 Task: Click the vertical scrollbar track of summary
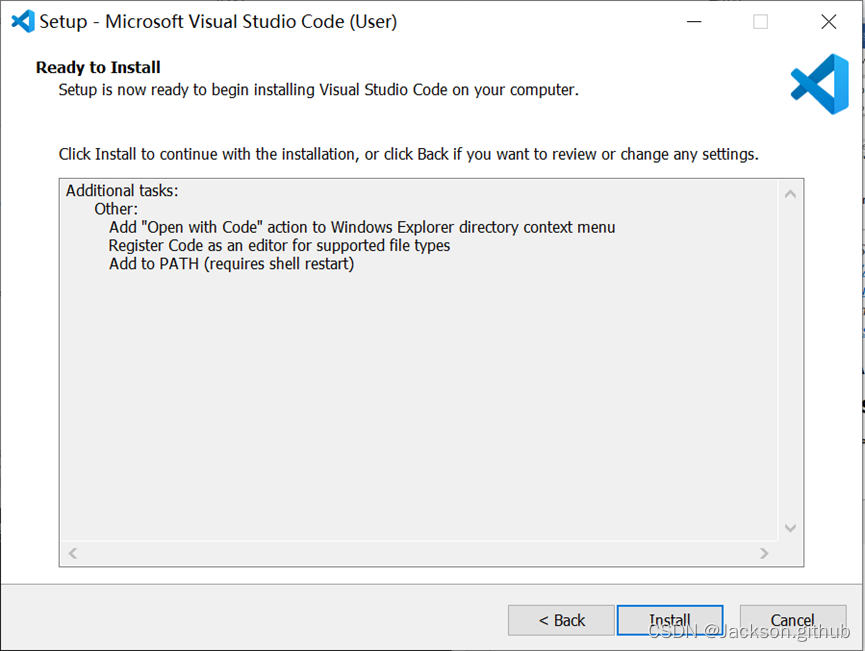click(790, 360)
